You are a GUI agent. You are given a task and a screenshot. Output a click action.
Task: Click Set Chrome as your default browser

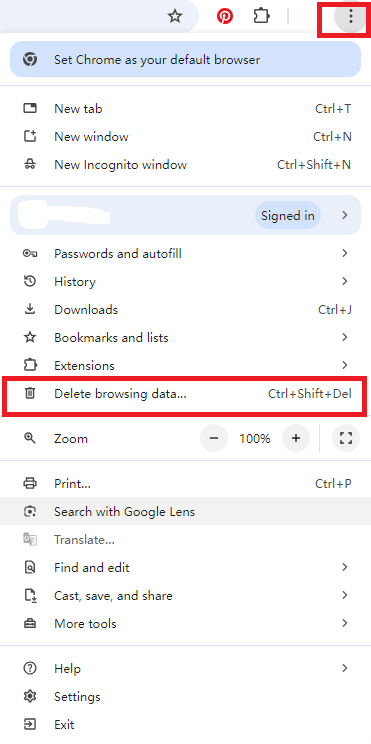tap(186, 59)
